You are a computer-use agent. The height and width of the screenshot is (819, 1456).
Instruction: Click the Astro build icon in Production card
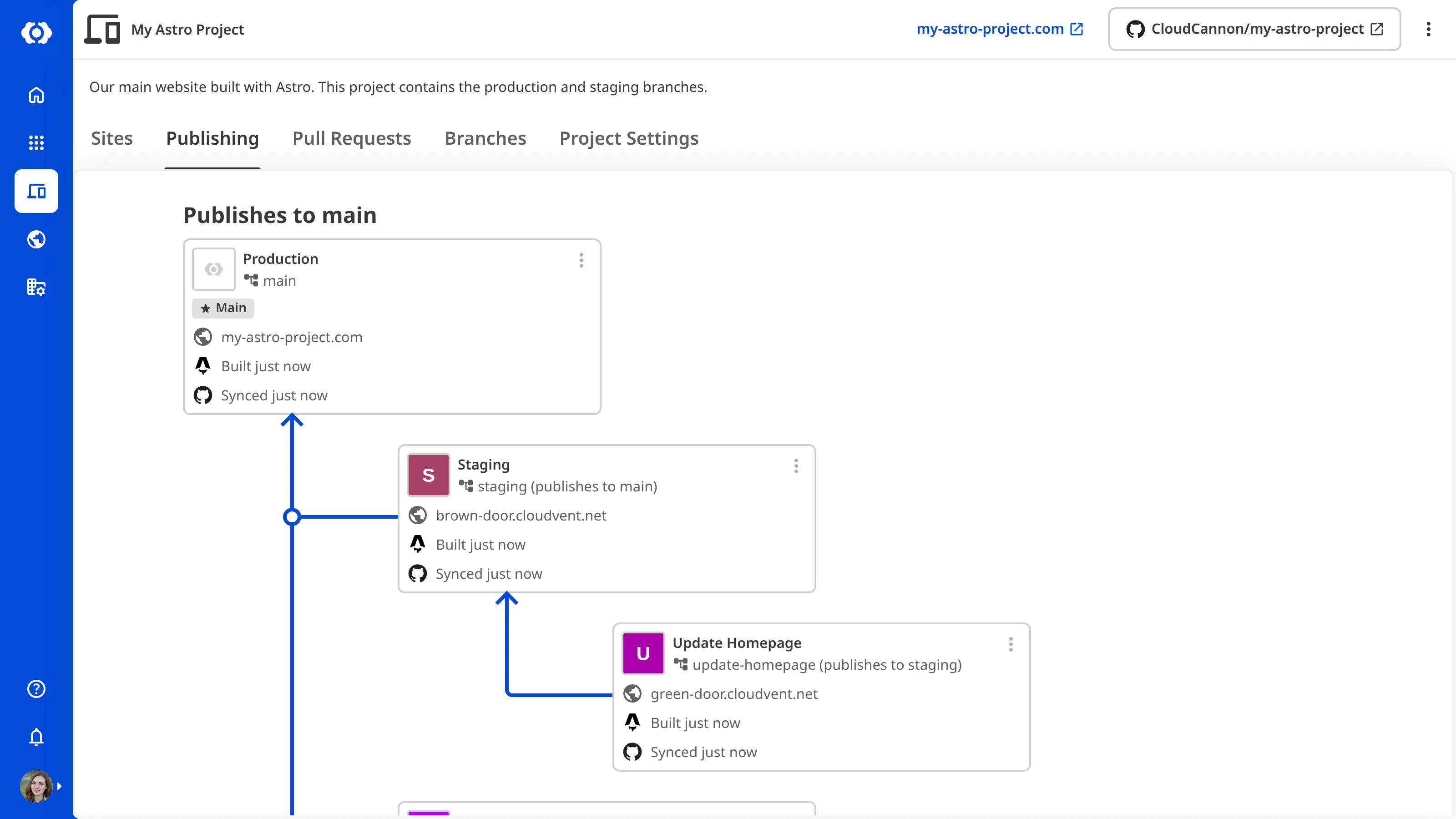pyautogui.click(x=203, y=366)
